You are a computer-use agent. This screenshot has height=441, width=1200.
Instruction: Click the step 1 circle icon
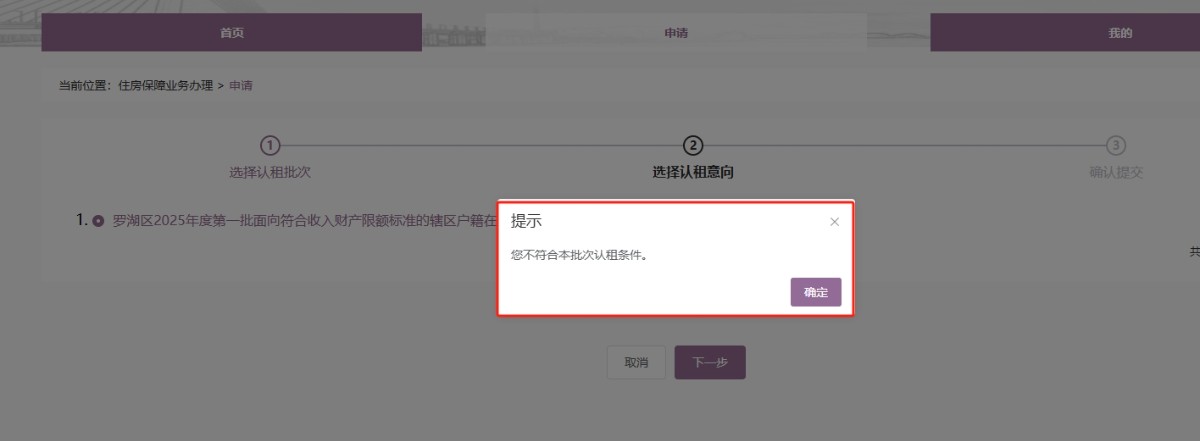tap(270, 146)
